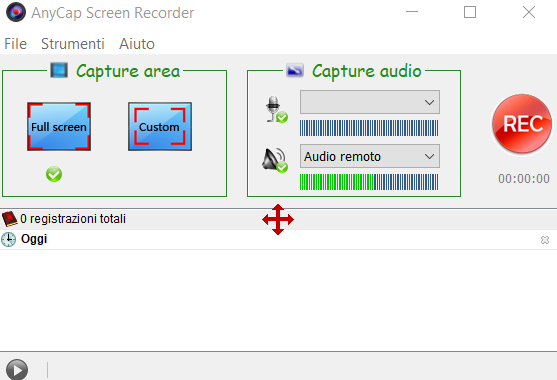Click the Capture area monitor icon
The width and height of the screenshot is (557, 380).
(x=59, y=70)
